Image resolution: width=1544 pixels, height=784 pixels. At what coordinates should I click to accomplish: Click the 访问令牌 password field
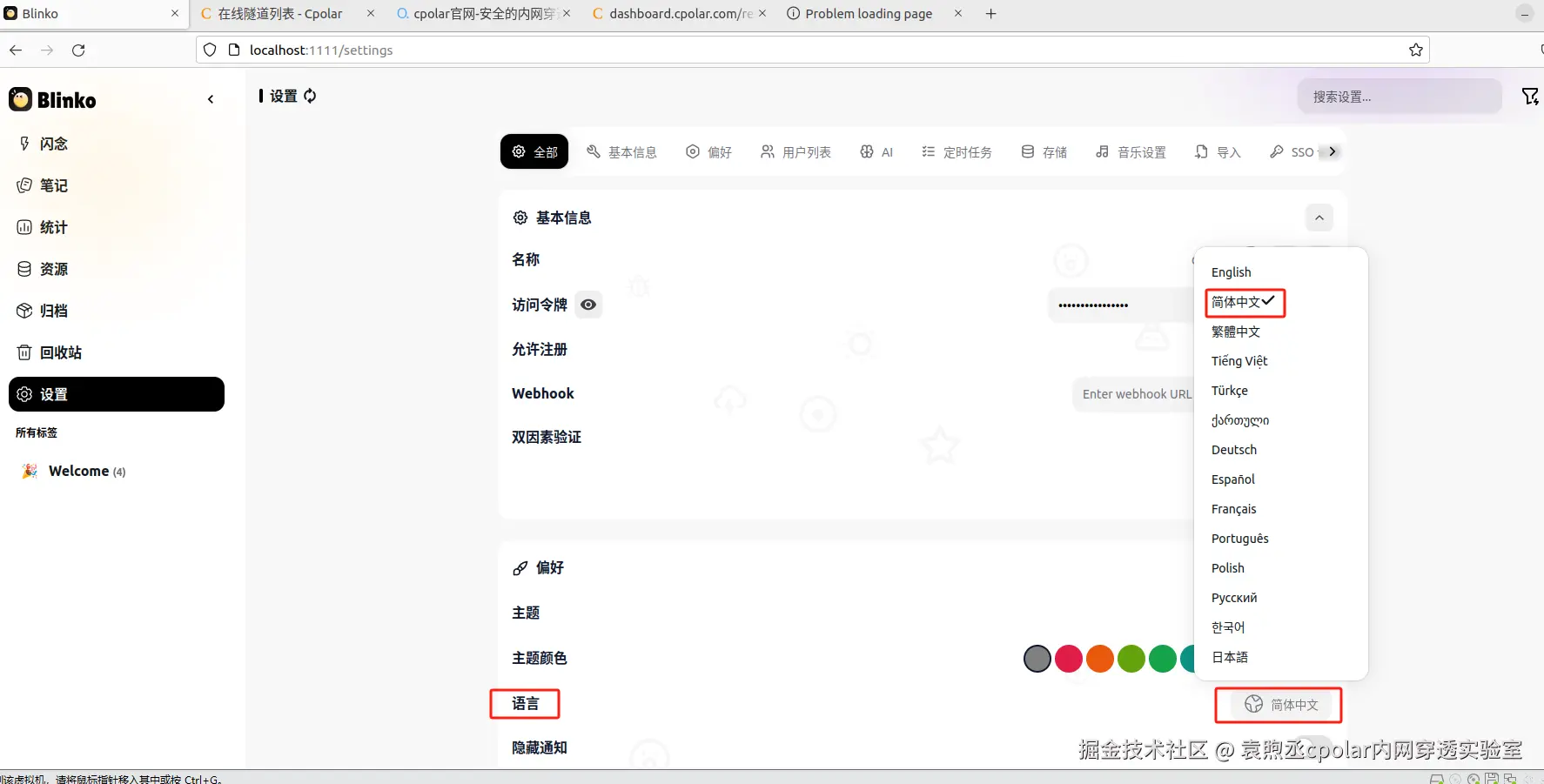1121,305
